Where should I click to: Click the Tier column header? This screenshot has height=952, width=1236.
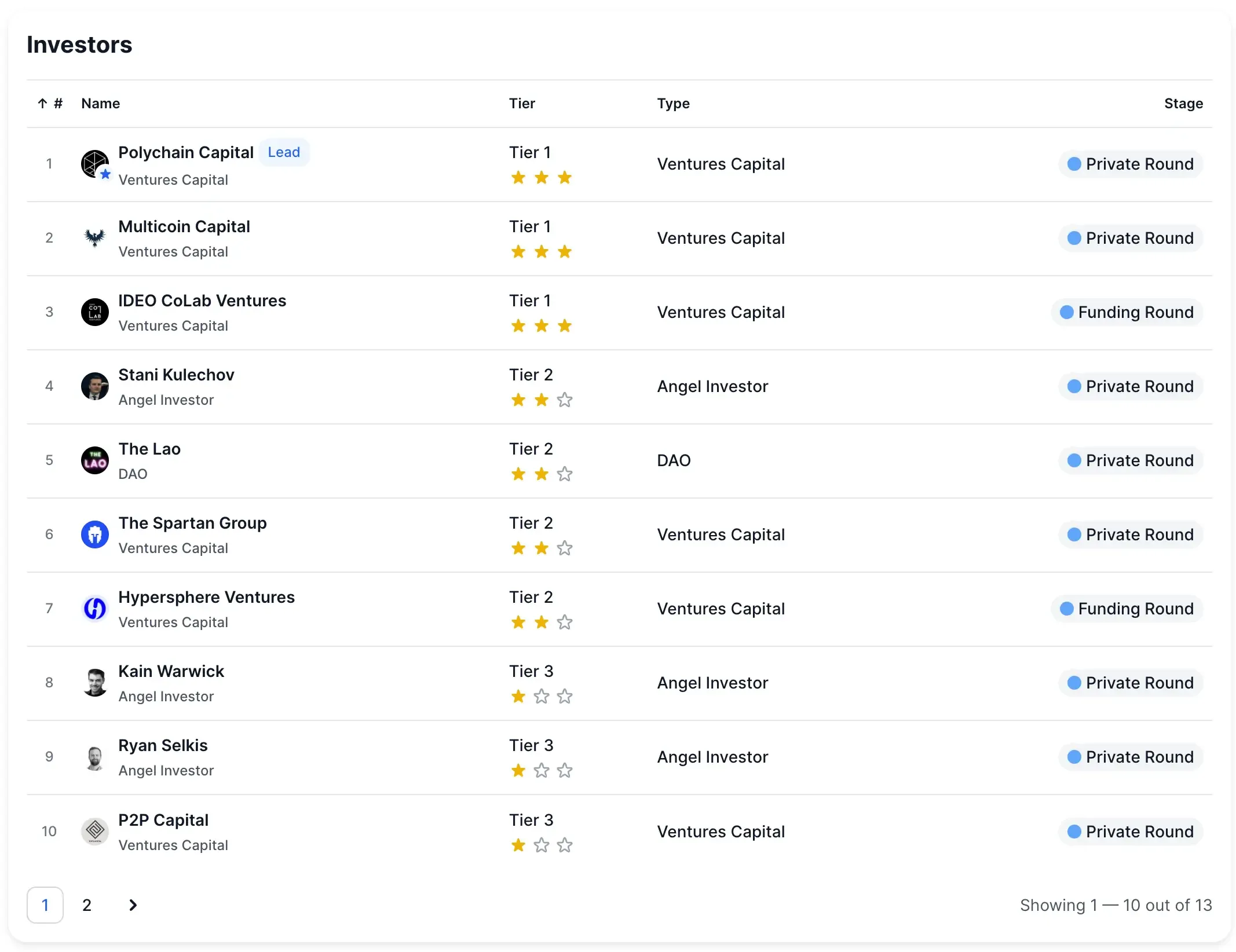coord(522,104)
